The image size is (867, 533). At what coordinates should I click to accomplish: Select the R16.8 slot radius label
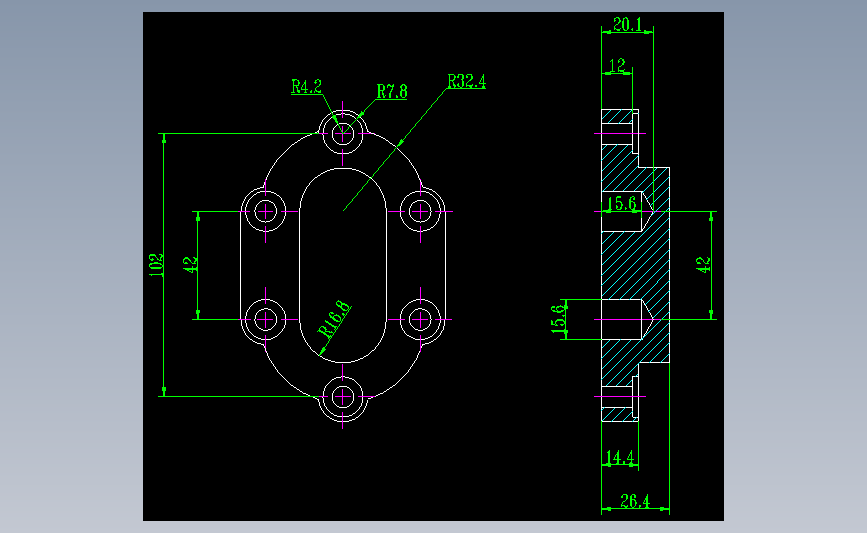pos(335,320)
